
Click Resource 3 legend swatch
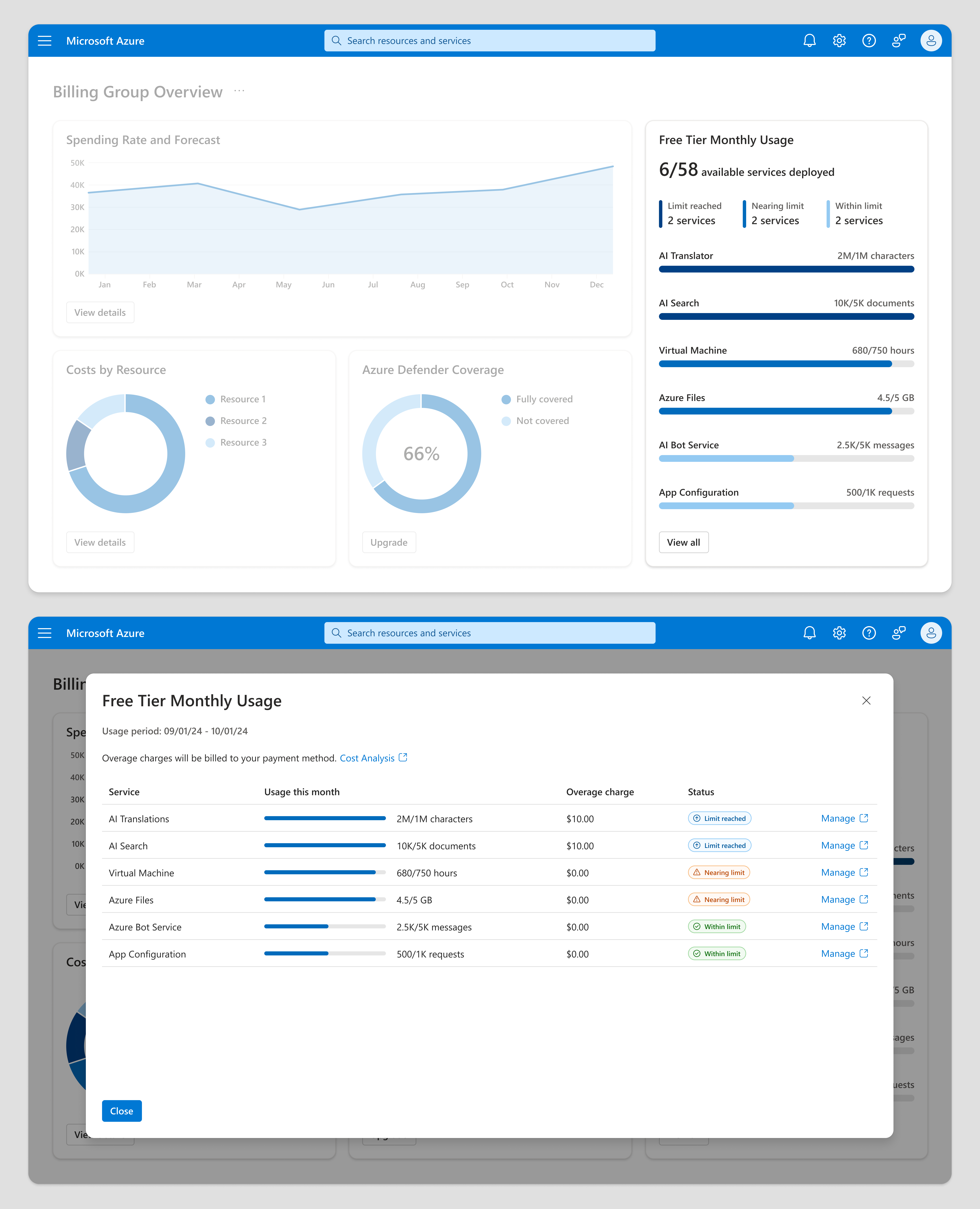[x=210, y=443]
